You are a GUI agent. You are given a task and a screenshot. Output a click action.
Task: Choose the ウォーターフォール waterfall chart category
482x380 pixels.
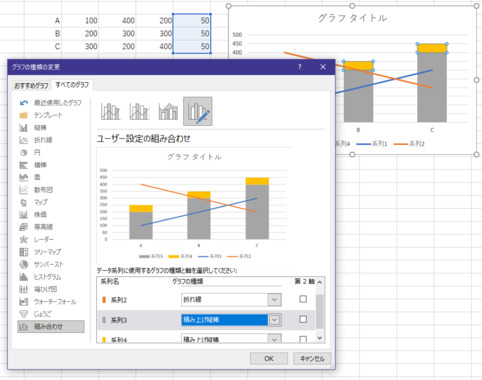tap(47, 302)
